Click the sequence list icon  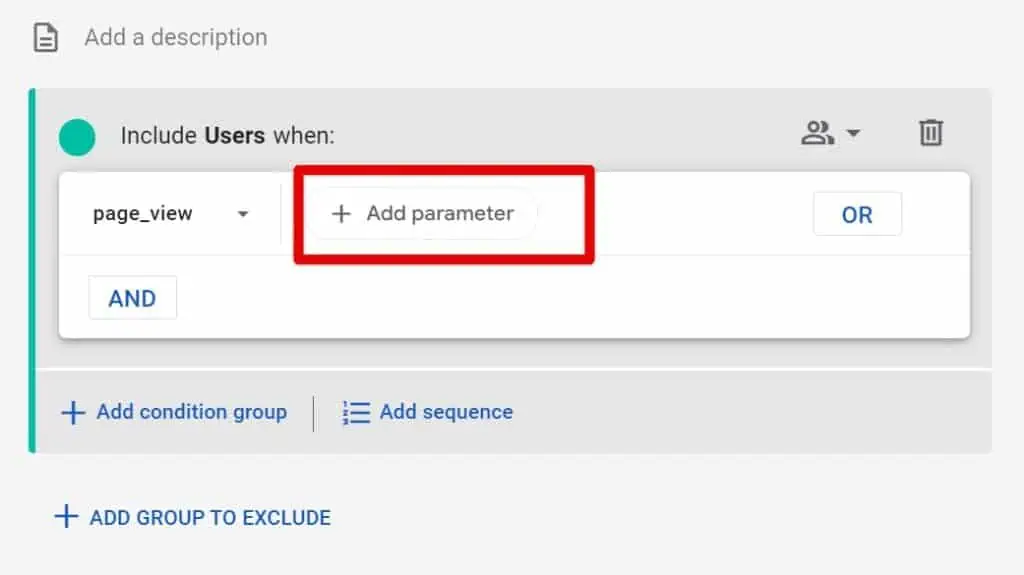pyautogui.click(x=356, y=413)
